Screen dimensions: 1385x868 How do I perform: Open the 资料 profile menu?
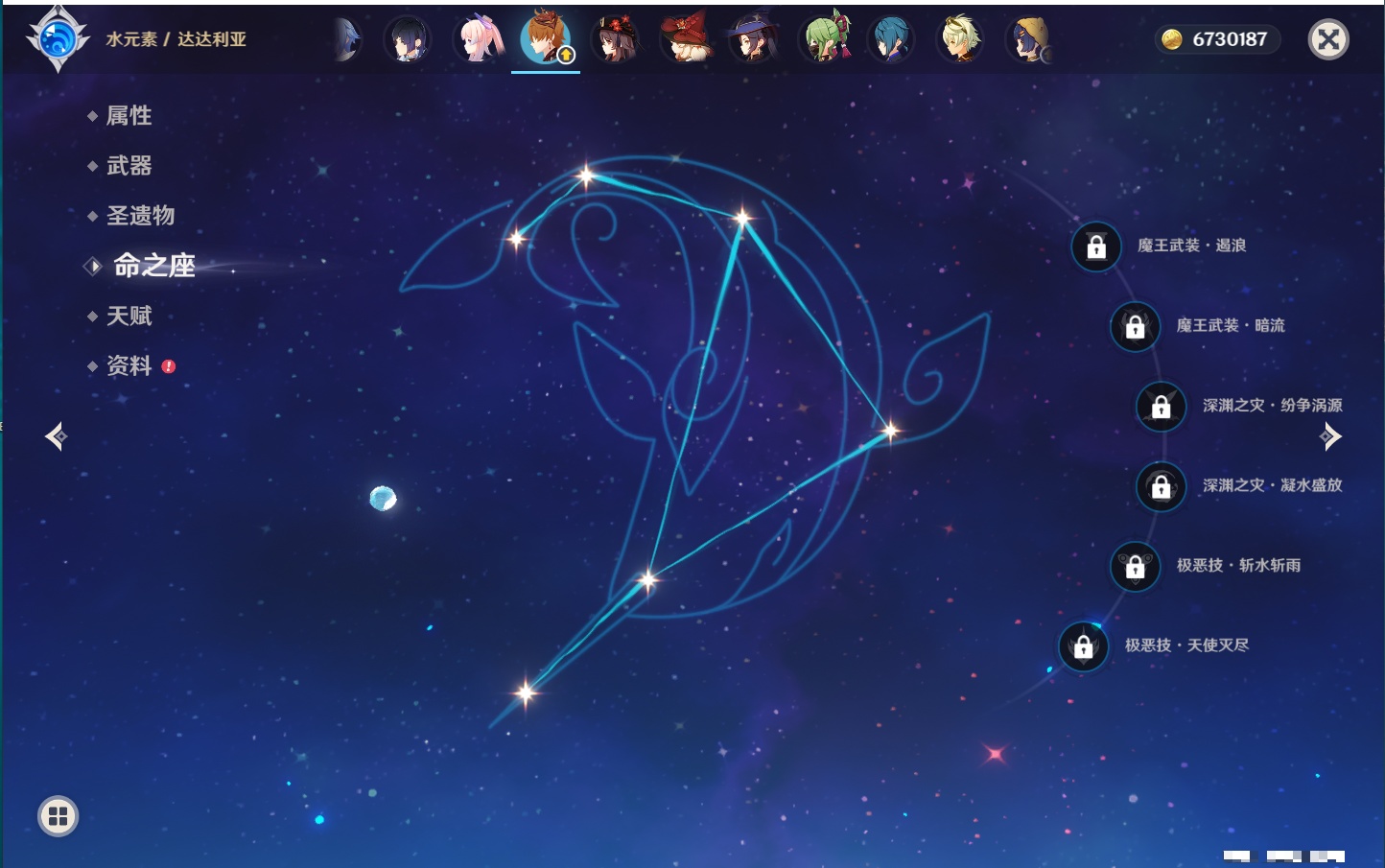tap(129, 365)
